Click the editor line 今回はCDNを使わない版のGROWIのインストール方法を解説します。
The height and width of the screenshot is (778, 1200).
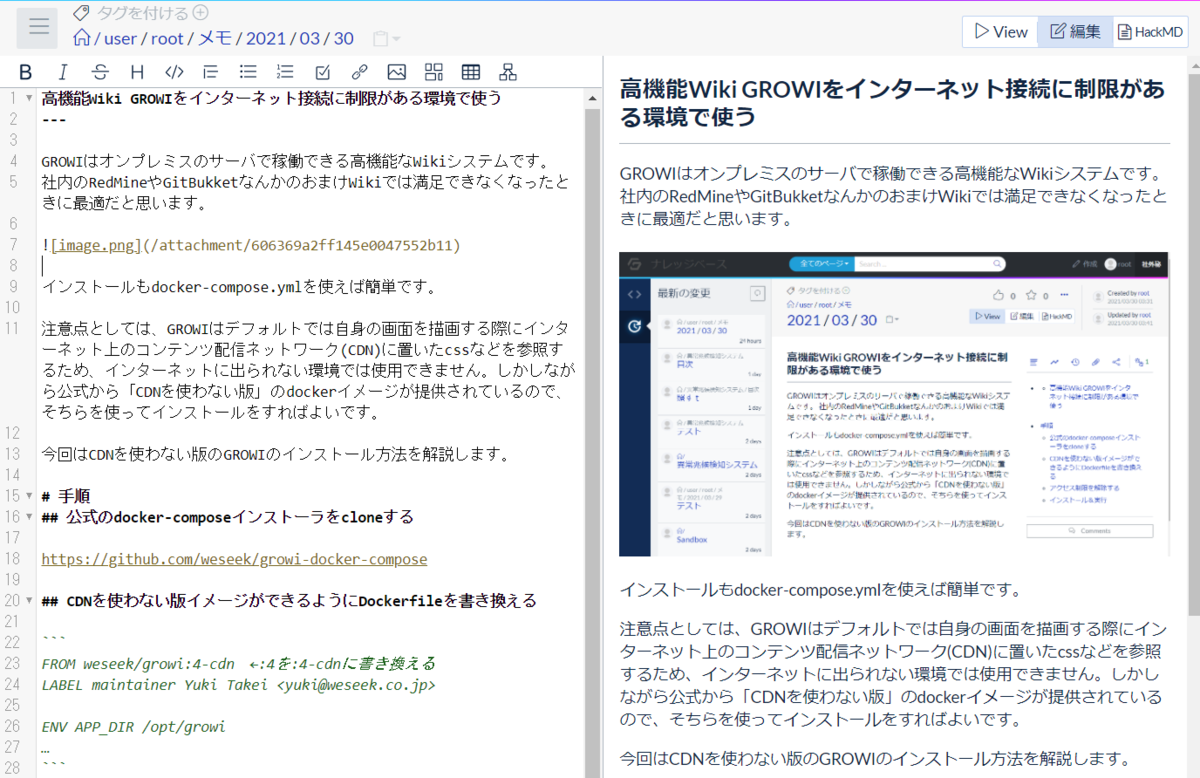tap(276, 454)
